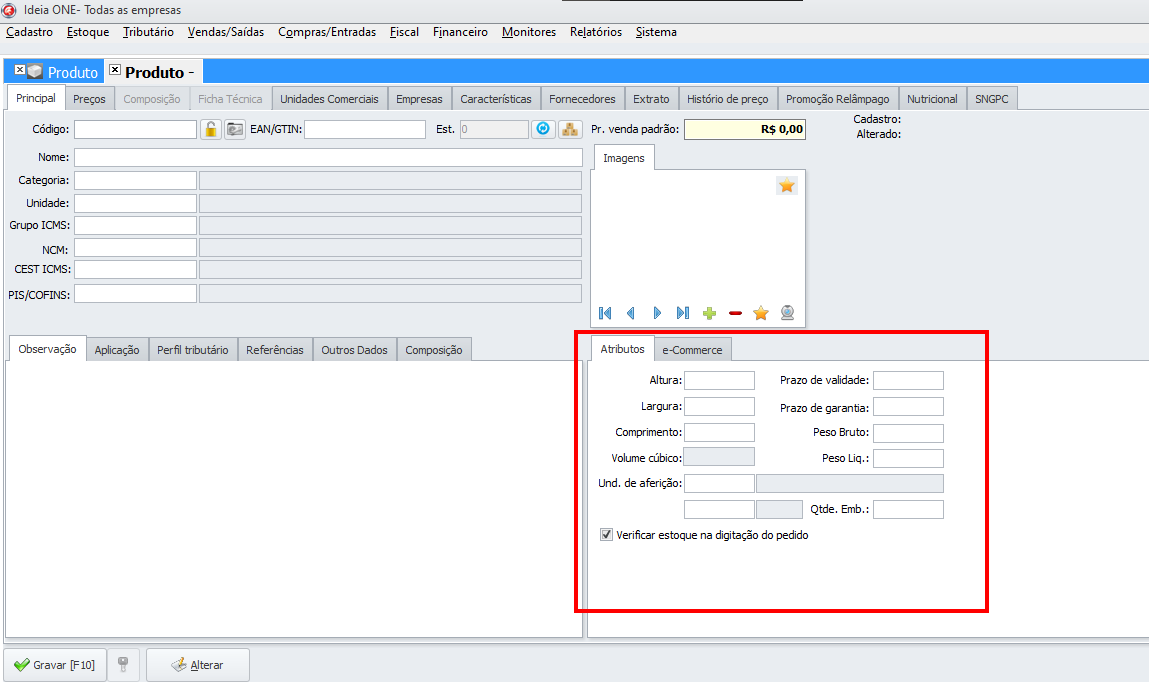
Task: Click the blue refresh stock icon
Action: pyautogui.click(x=543, y=129)
